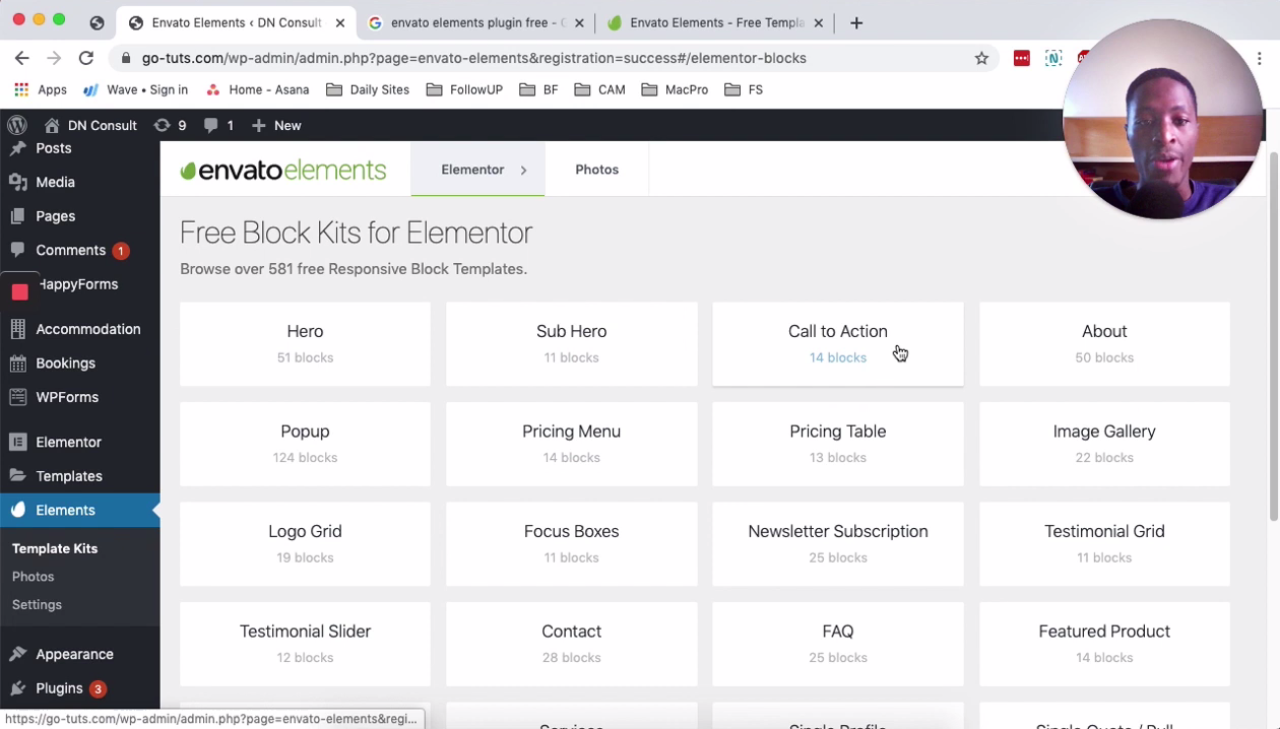Open the Photos submenu item in the sidebar
Screen dimensions: 1280x729
pyautogui.click(x=33, y=576)
